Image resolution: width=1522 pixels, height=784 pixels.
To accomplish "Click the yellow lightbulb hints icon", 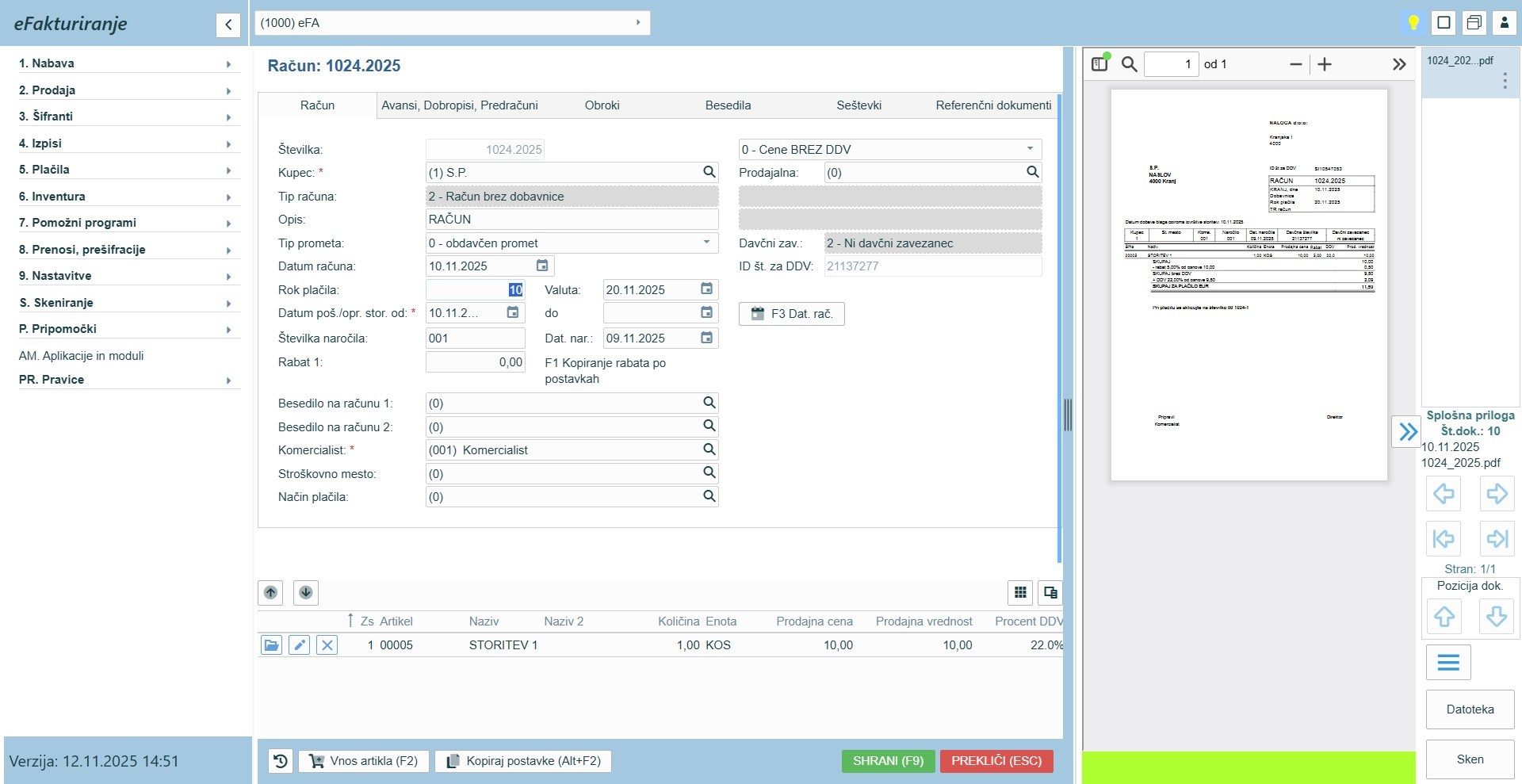I will 1413,23.
